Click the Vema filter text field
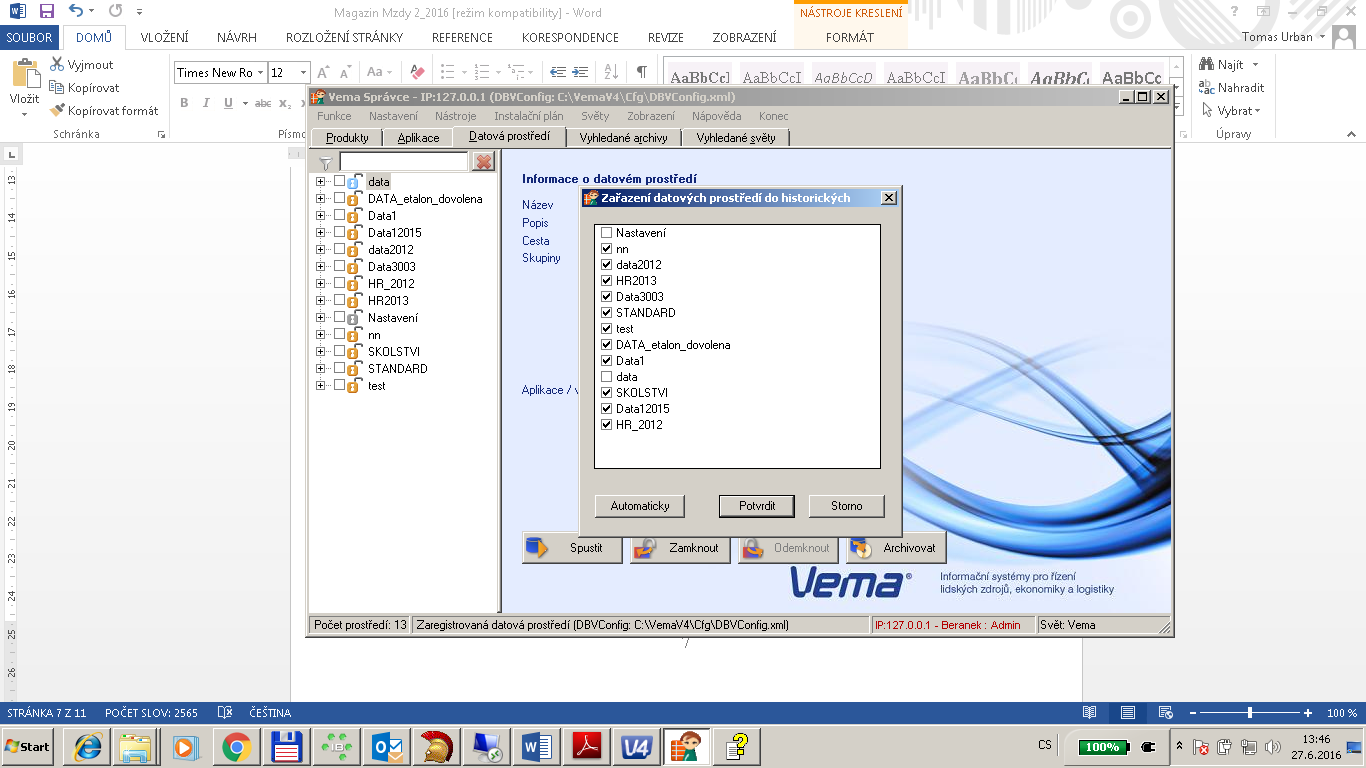 click(404, 162)
